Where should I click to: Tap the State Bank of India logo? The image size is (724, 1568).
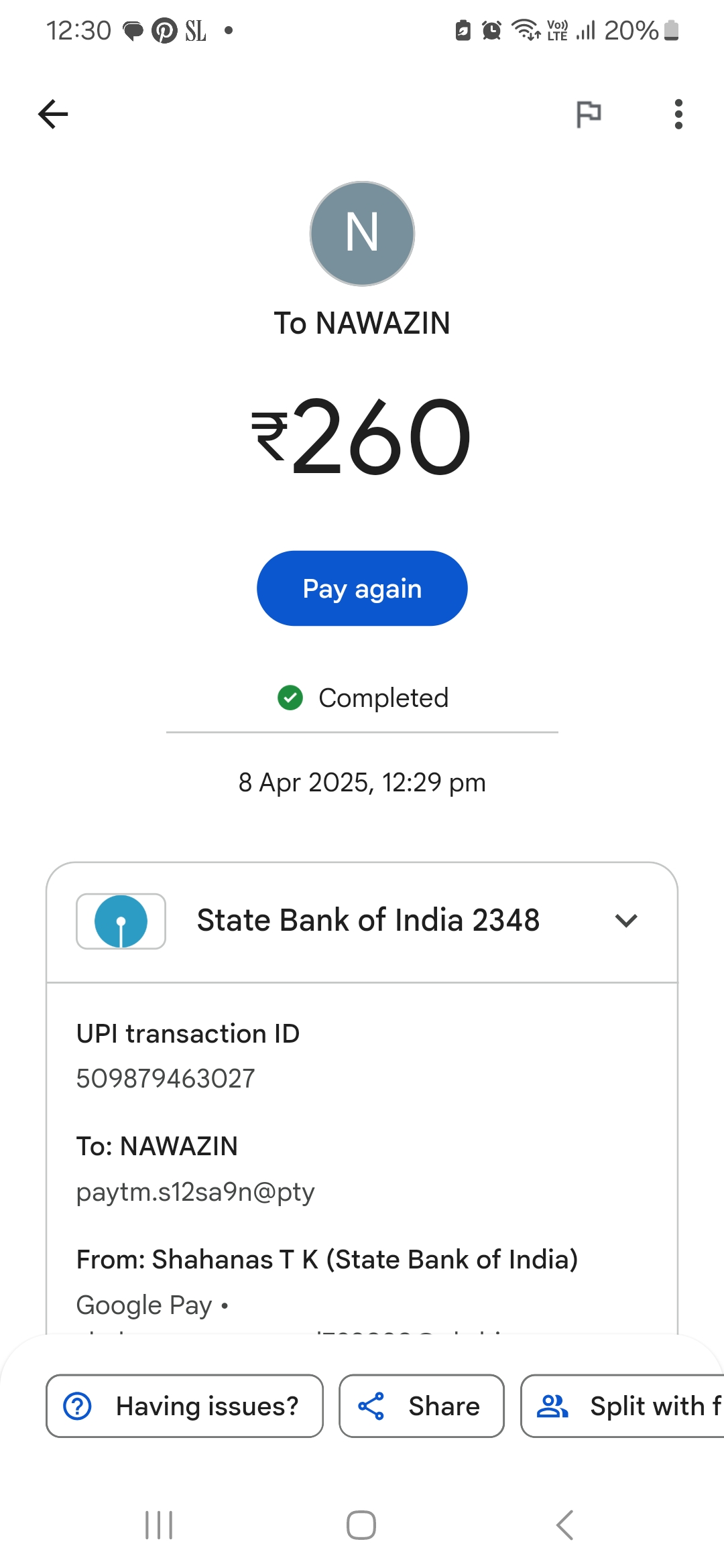(x=121, y=921)
